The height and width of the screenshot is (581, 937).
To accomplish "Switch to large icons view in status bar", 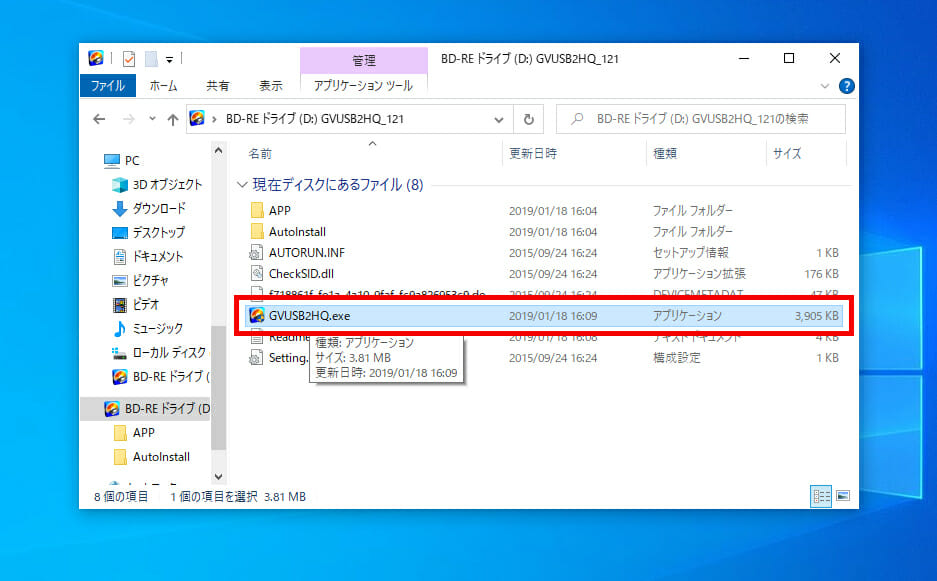I will point(842,496).
